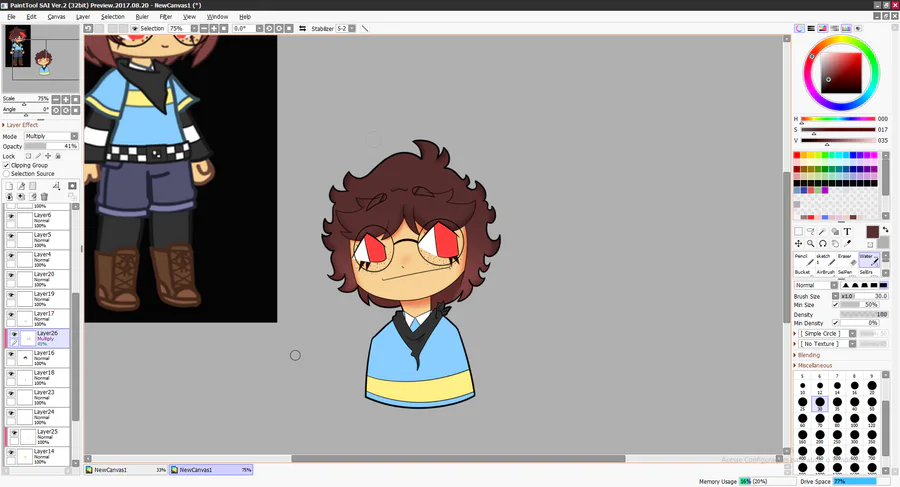This screenshot has height=487, width=900.
Task: Open the rotation angle dropdown in toolbar
Action: (x=259, y=28)
